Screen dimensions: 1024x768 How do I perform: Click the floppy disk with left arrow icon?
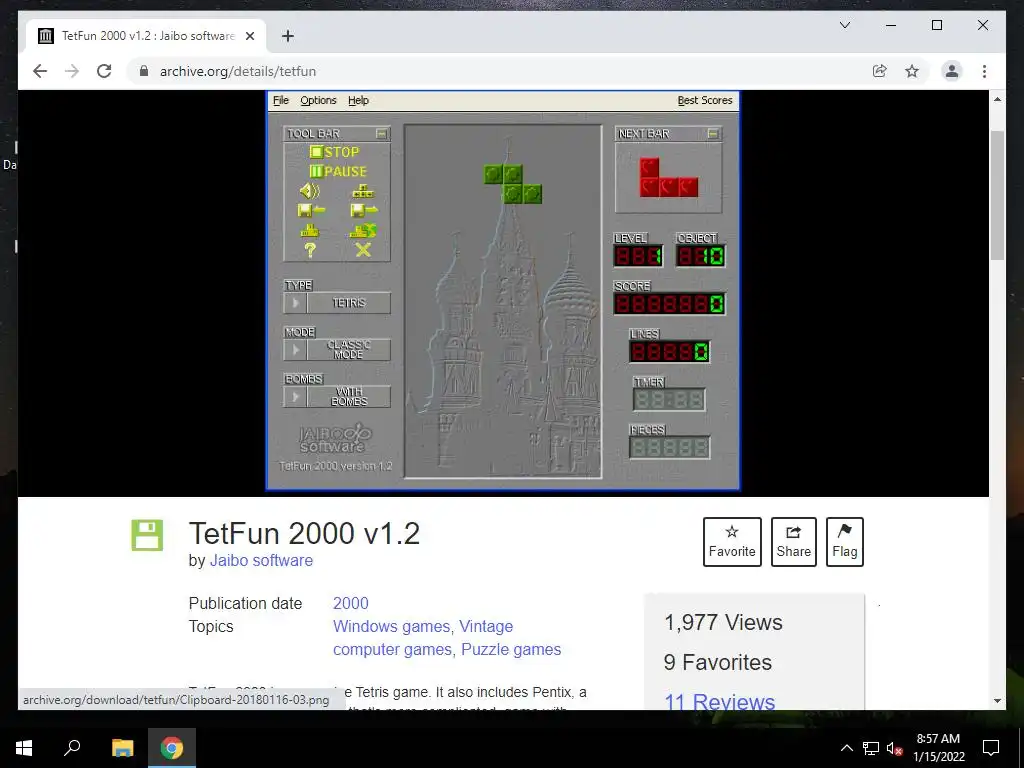(x=311, y=210)
